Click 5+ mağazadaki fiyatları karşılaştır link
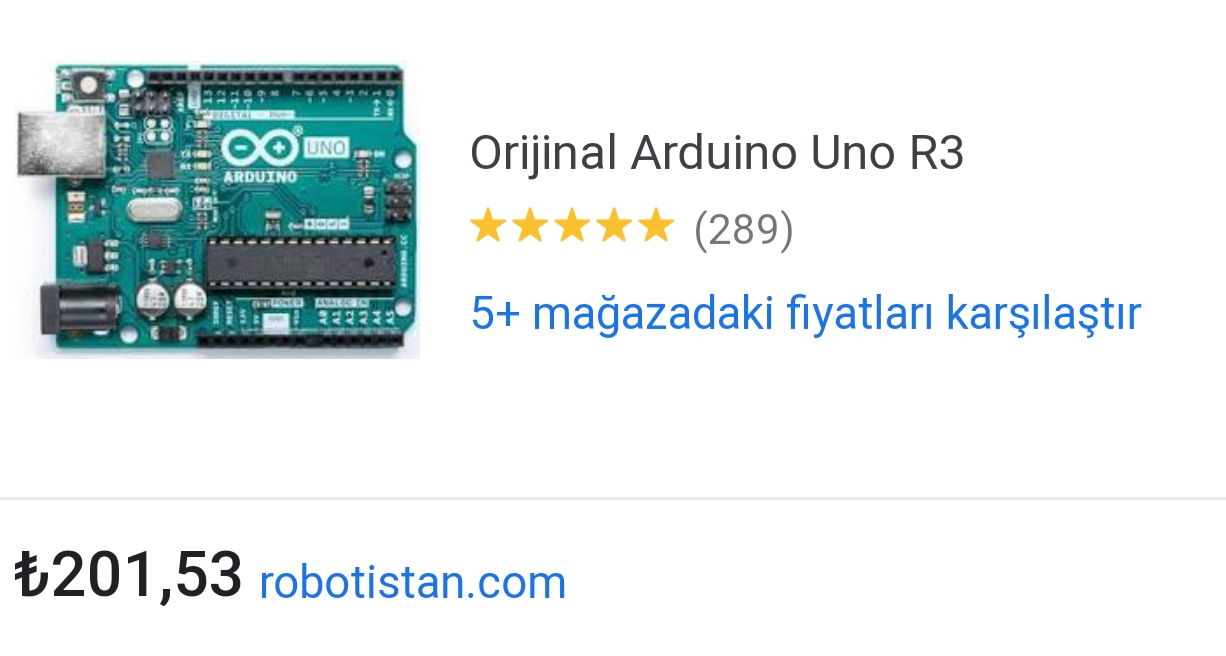Screen dimensions: 1226x656 [805, 313]
